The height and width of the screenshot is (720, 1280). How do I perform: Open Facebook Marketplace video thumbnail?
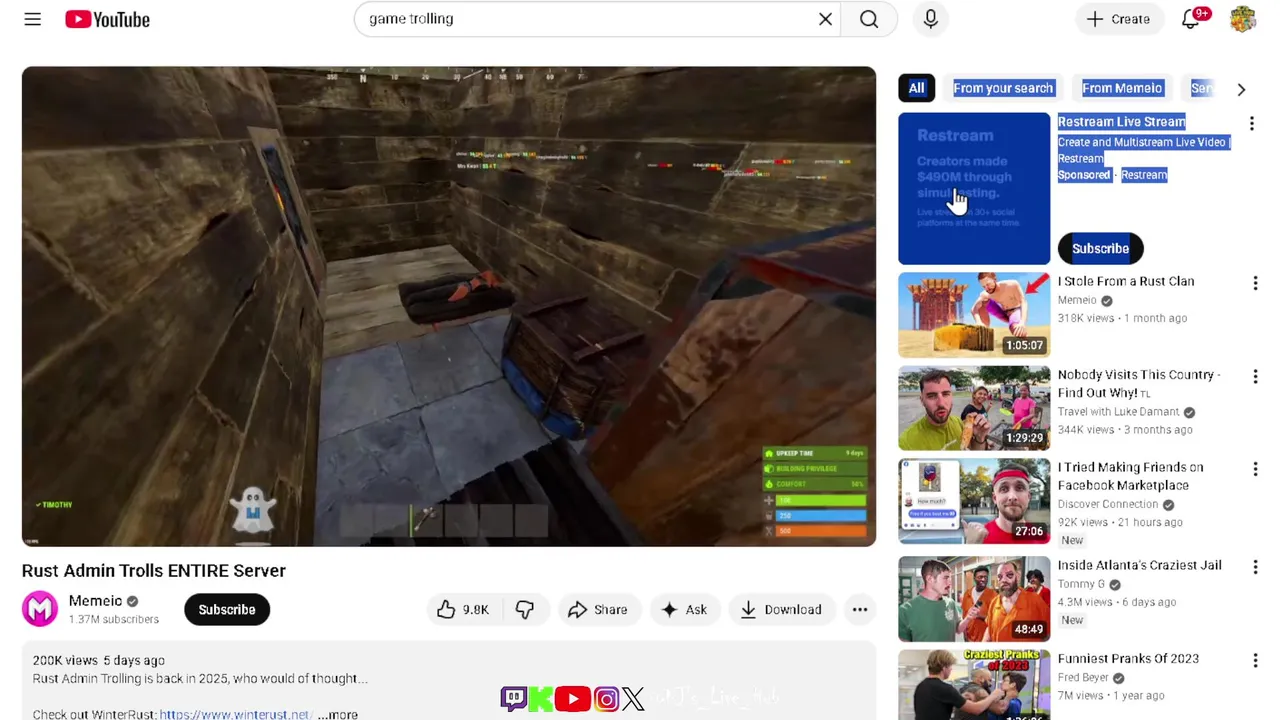(974, 501)
